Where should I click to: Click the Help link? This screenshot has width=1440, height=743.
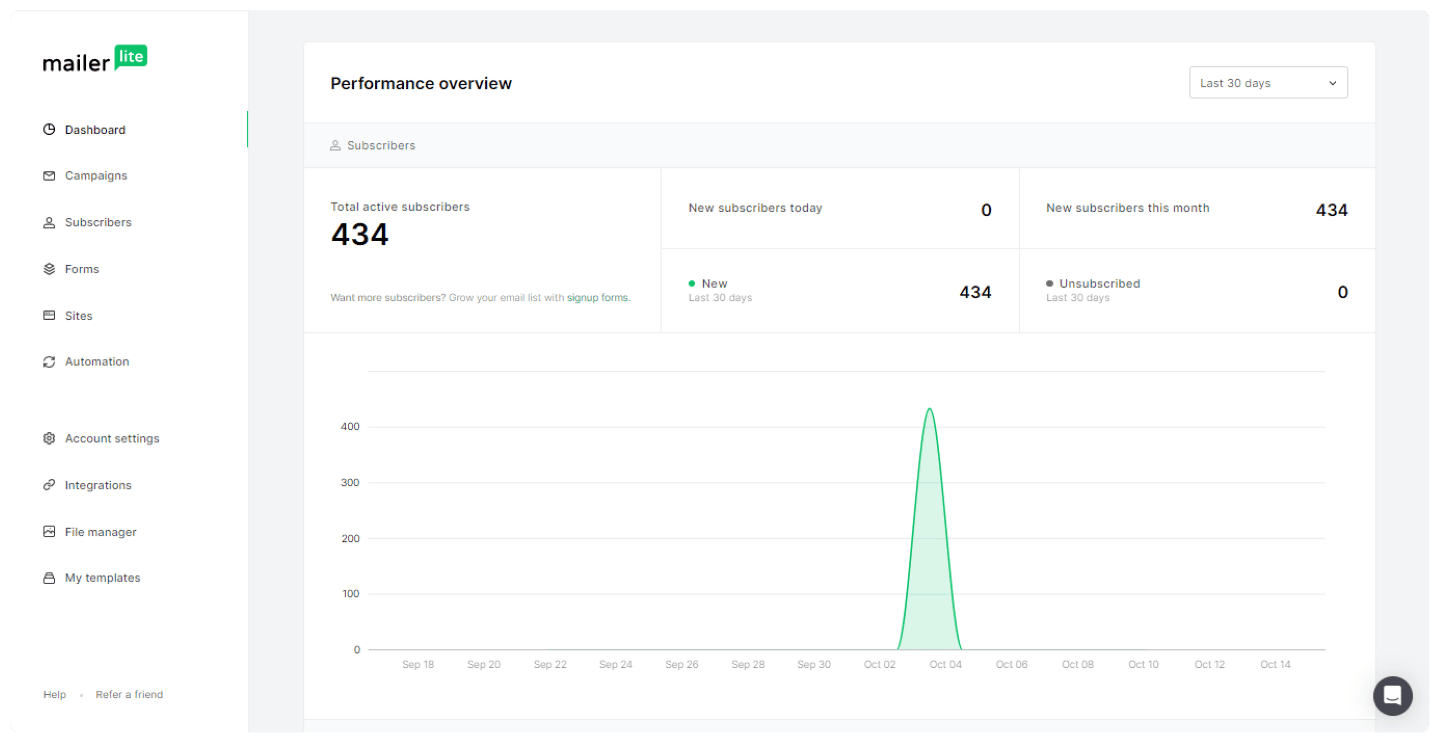pos(54,694)
